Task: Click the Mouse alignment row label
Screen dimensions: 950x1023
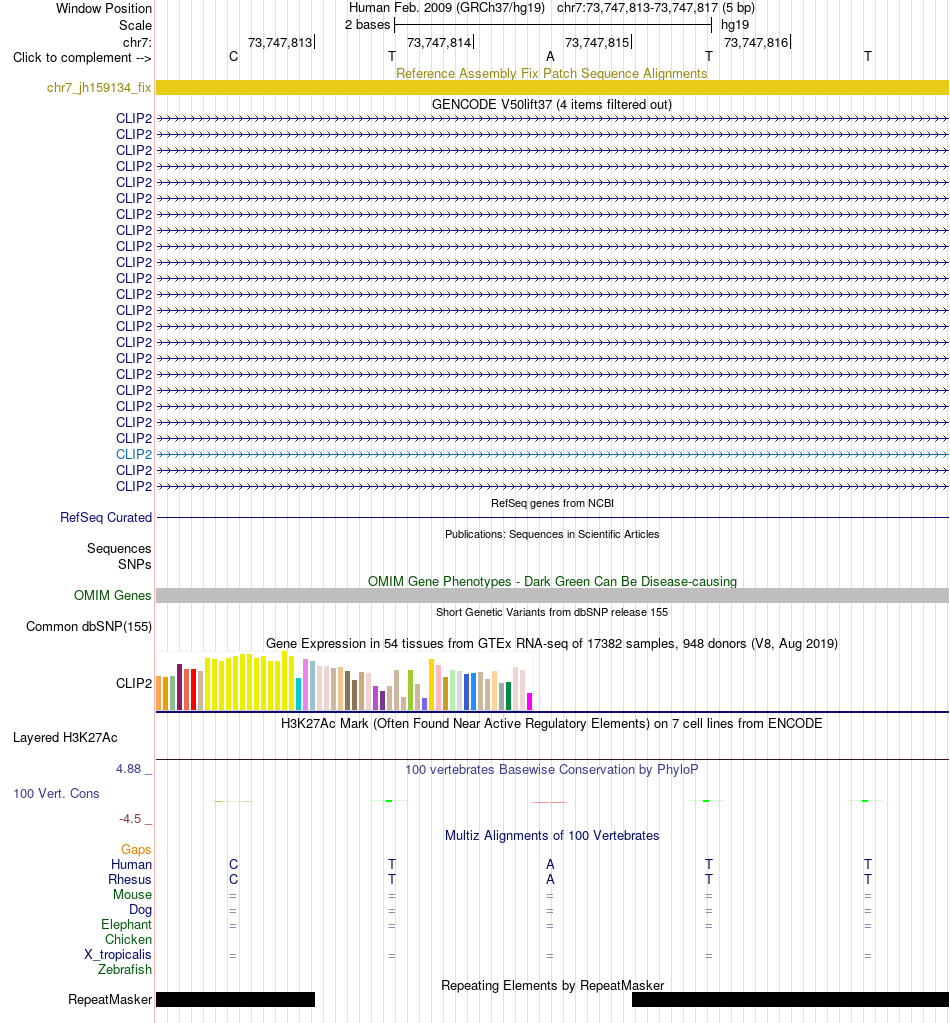Action: tap(132, 894)
